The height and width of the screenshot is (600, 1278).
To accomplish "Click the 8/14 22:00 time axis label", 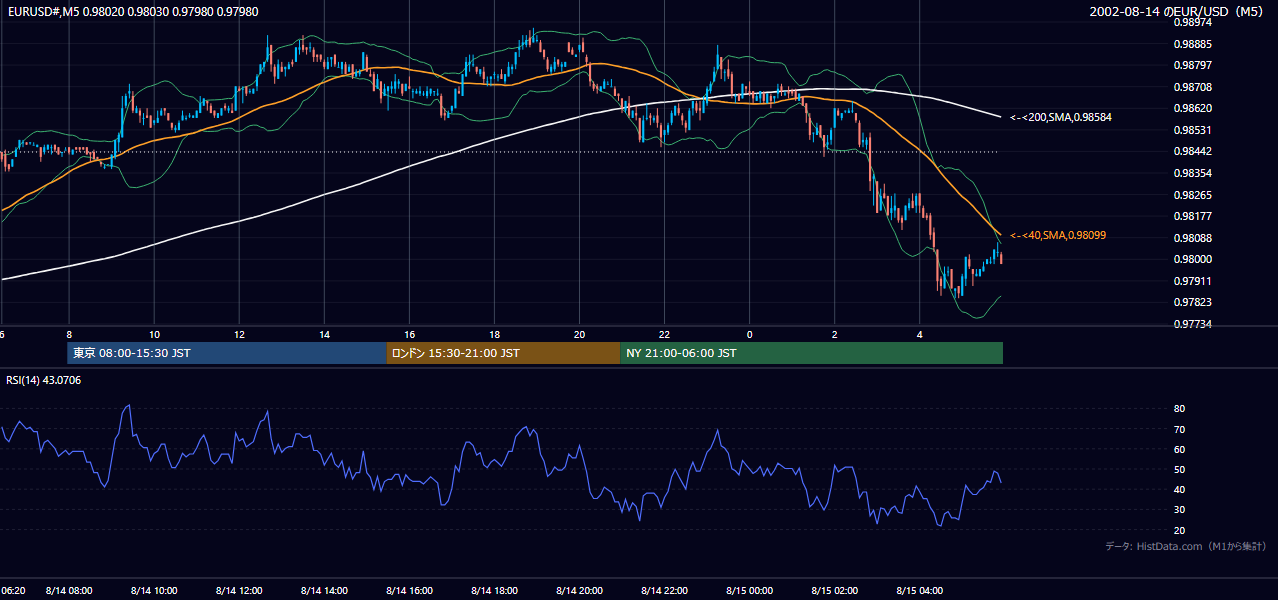I will [664, 591].
